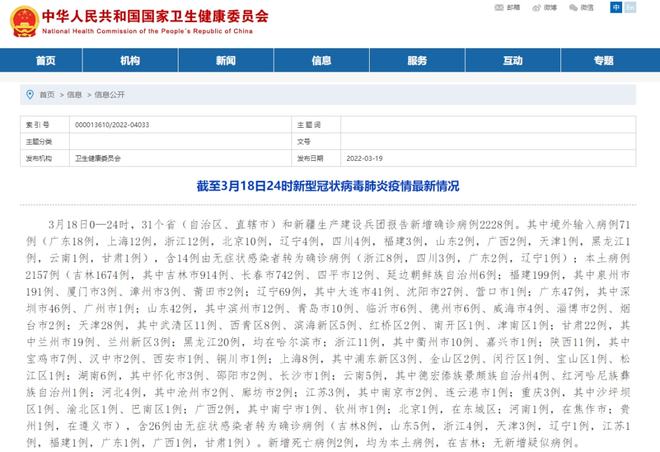
Task: Click the 微信 link text
Action: pos(587,8)
